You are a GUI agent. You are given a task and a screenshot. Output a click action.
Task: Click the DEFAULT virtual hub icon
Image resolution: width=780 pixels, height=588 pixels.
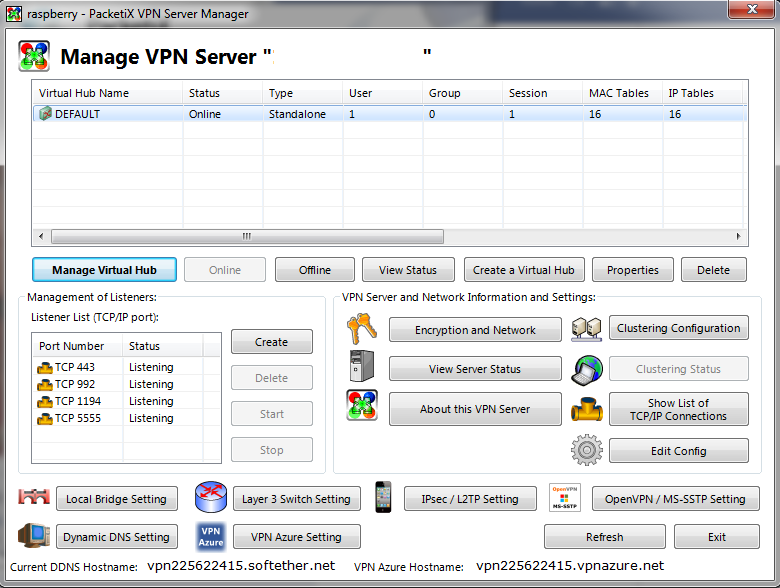point(45,114)
